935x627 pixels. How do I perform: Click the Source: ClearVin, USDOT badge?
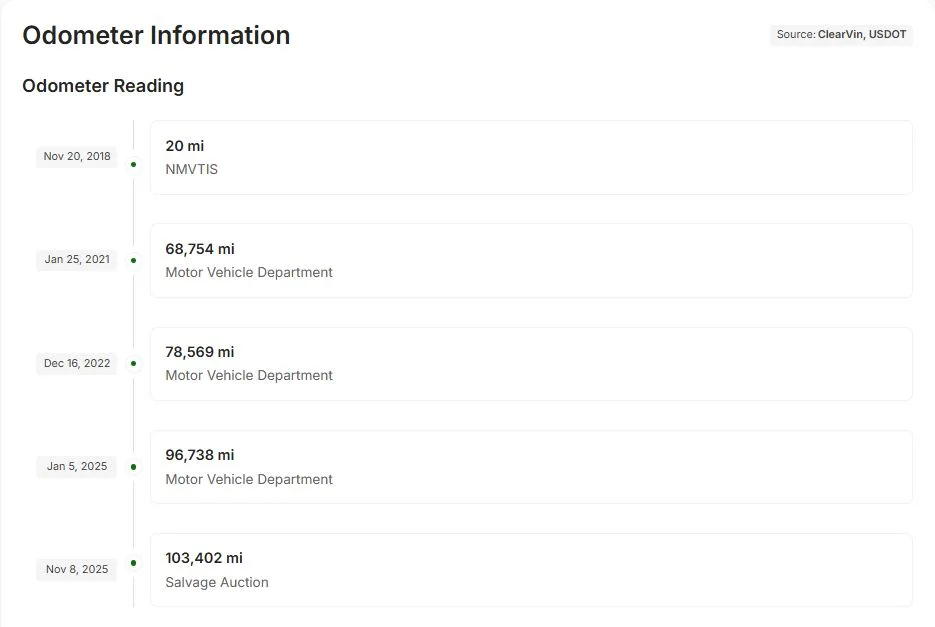pyautogui.click(x=841, y=35)
